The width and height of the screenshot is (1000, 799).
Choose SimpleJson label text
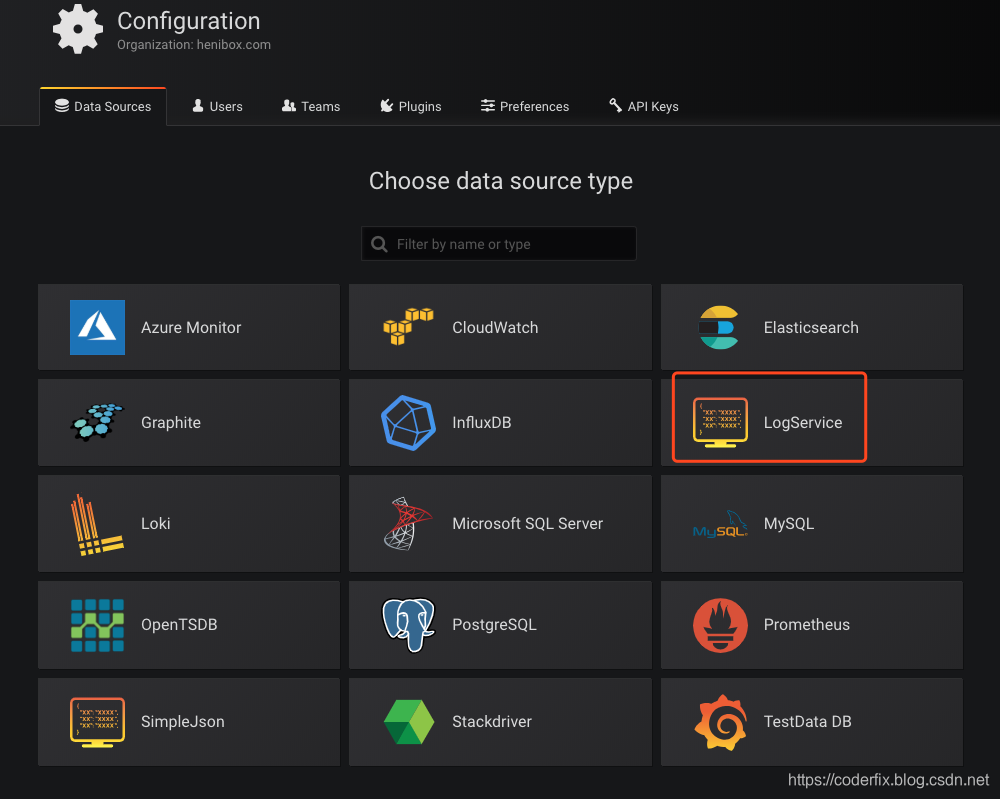182,721
